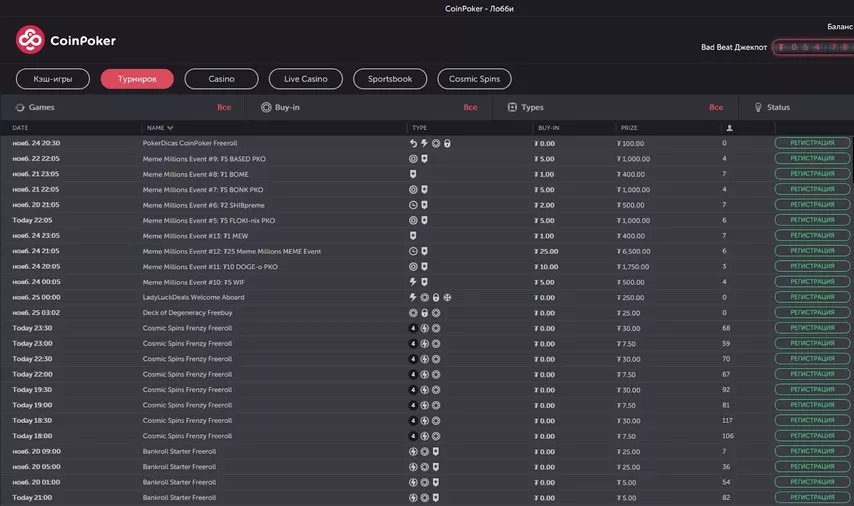Open the Live Casino tab
854x506 pixels.
pos(306,79)
